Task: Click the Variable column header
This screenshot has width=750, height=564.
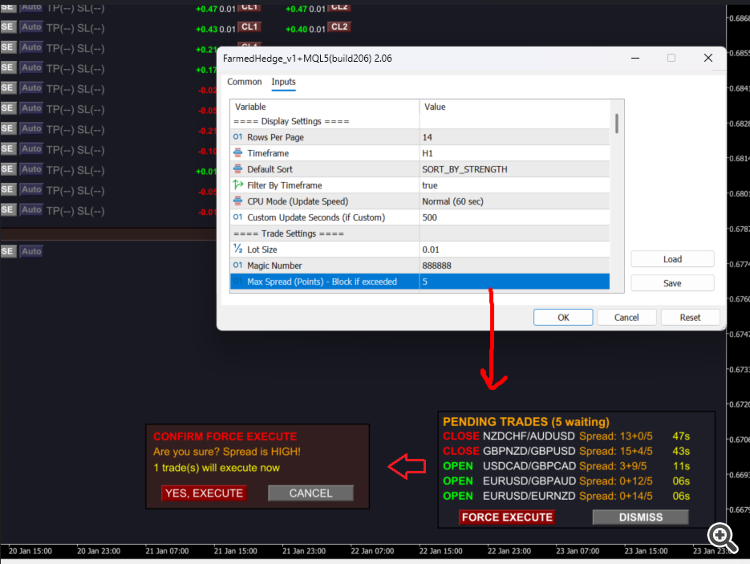Action: click(x=325, y=107)
